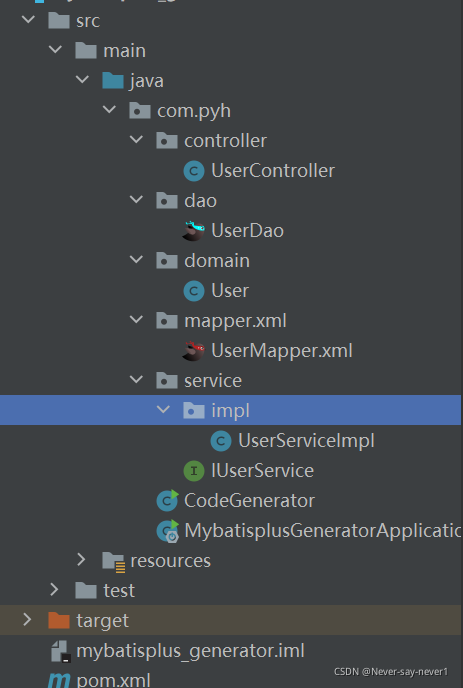Viewport: 463px width, 688px height.
Task: Expand the test folder
Action: [x=55, y=590]
